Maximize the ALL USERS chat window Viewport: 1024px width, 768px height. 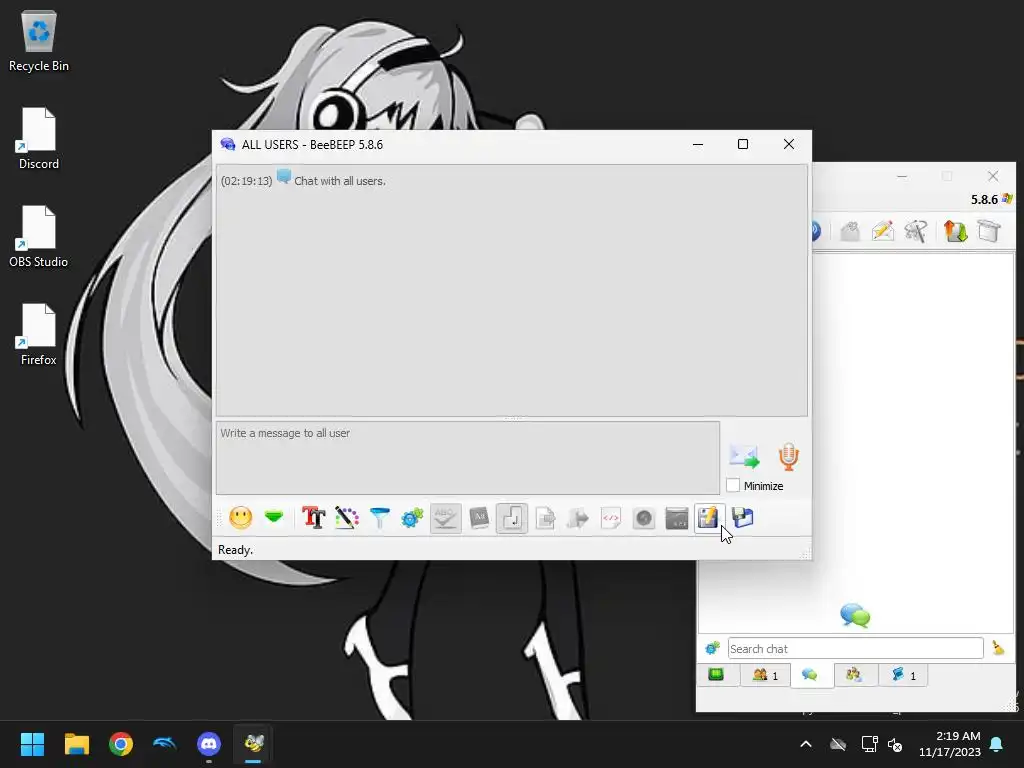pos(743,144)
